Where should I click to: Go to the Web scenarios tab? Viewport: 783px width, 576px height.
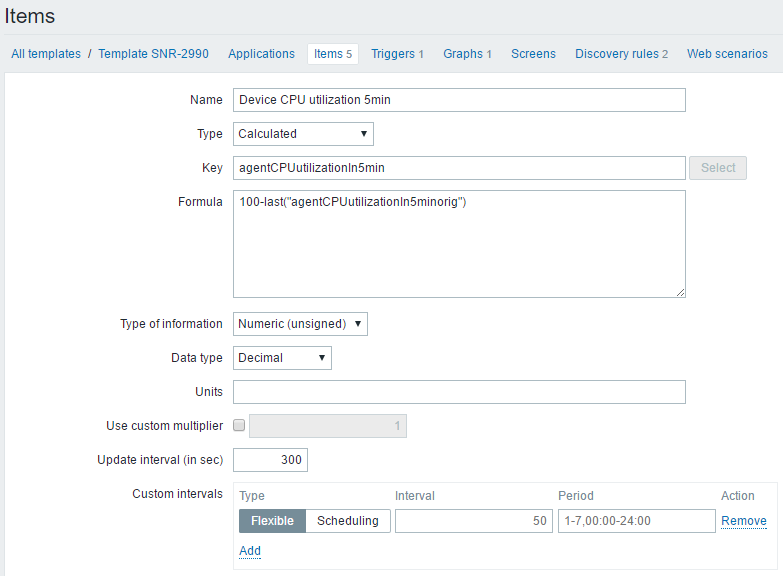(727, 54)
